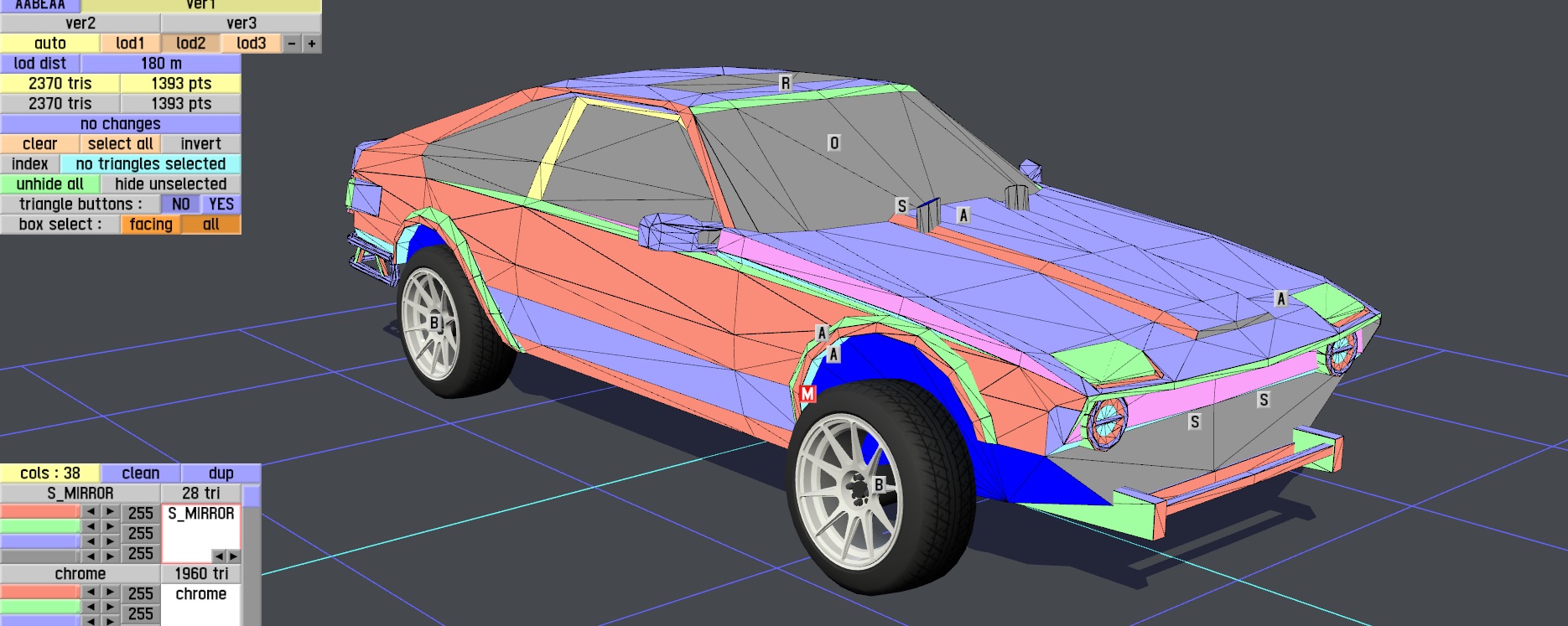The height and width of the screenshot is (626, 1568).
Task: Click the lod dist button
Action: pos(40,64)
